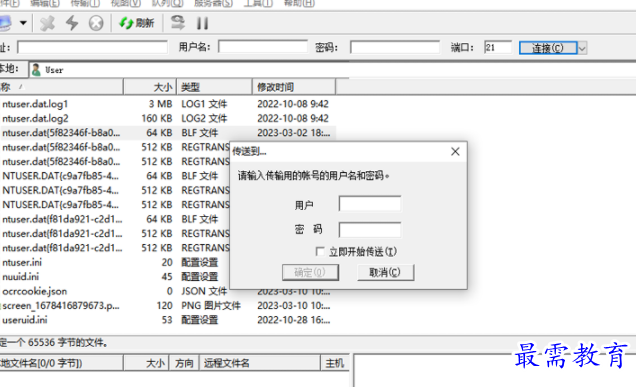
Task: Click the host address input field
Action: [92, 47]
